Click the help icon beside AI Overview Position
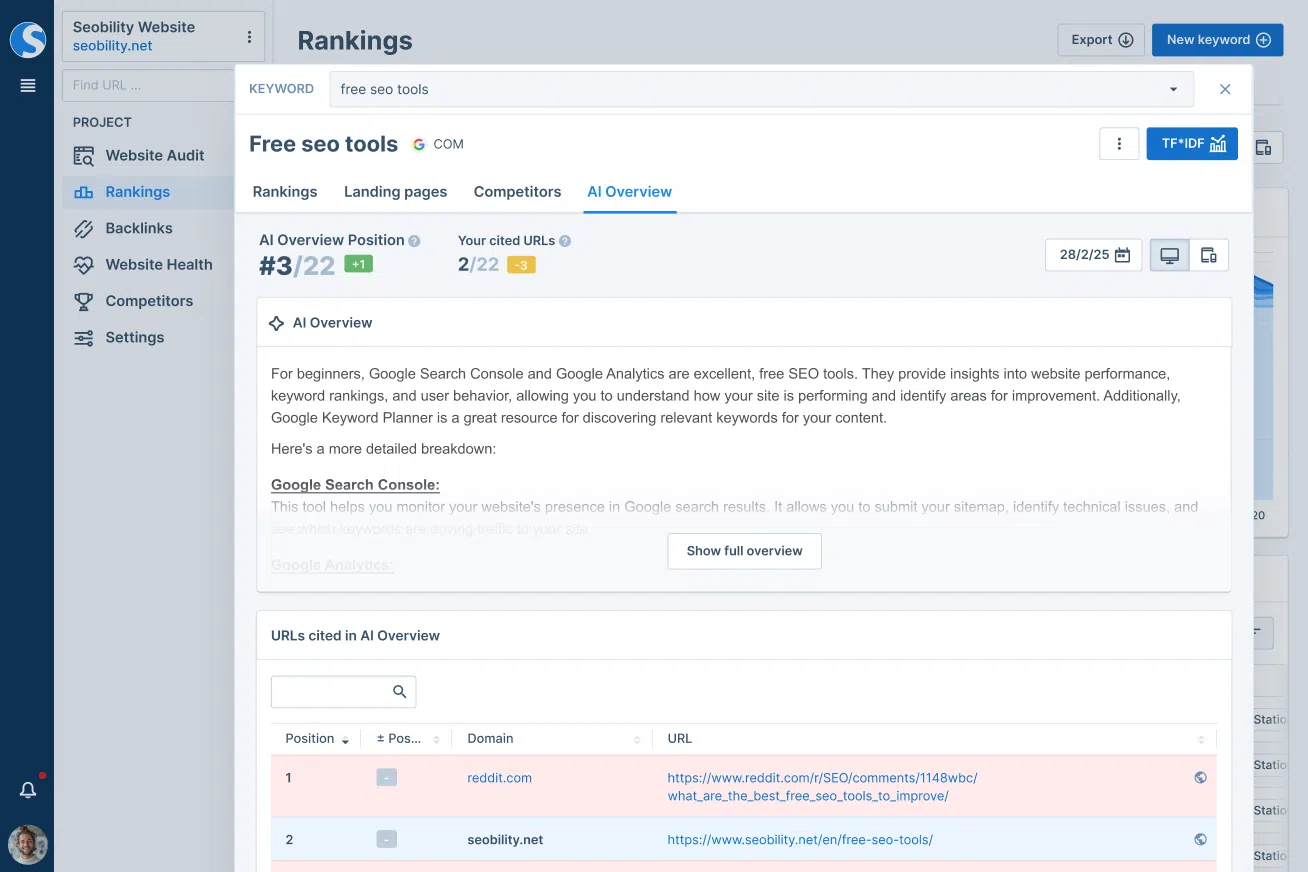1308x872 pixels. coord(414,241)
